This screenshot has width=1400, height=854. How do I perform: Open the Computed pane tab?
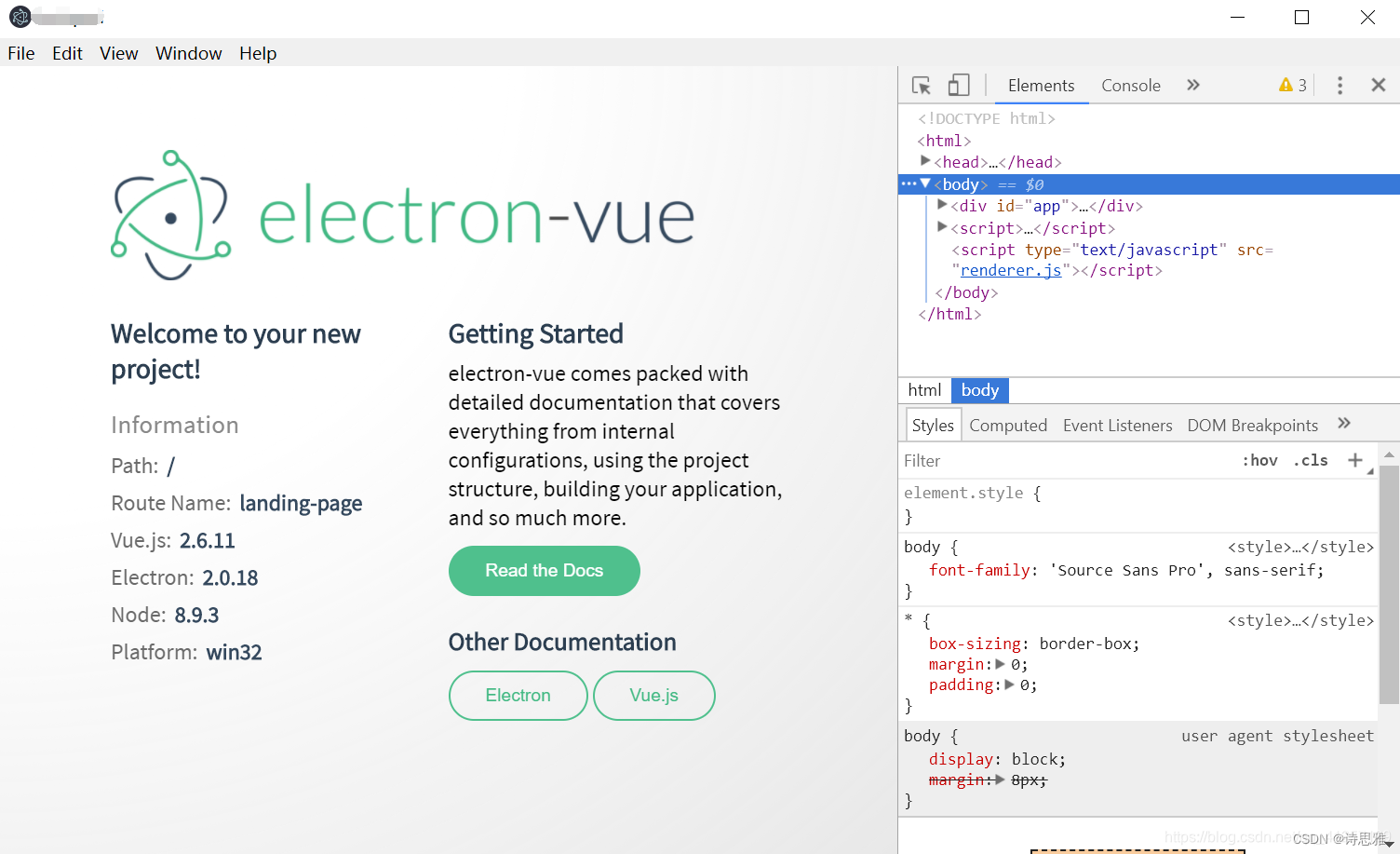tap(1008, 426)
